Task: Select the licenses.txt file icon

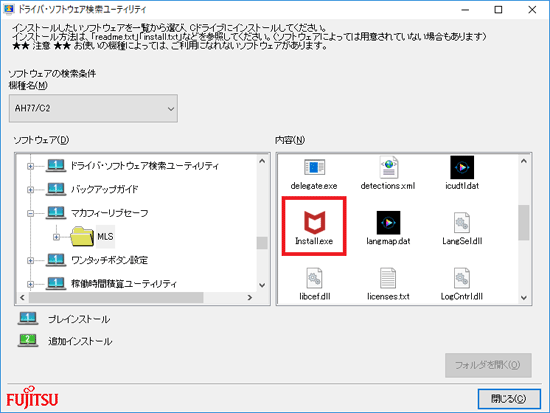Action: pyautogui.click(x=388, y=278)
